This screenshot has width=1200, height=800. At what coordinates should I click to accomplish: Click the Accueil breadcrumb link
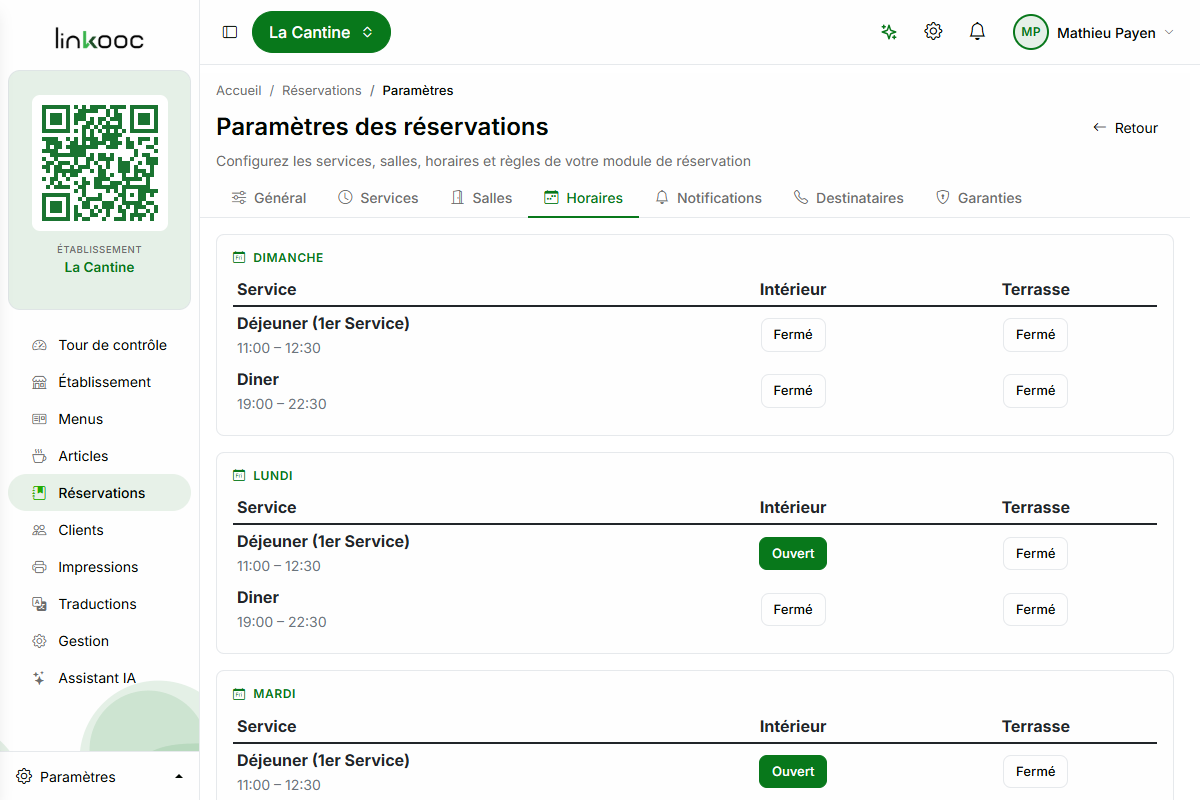[x=239, y=90]
